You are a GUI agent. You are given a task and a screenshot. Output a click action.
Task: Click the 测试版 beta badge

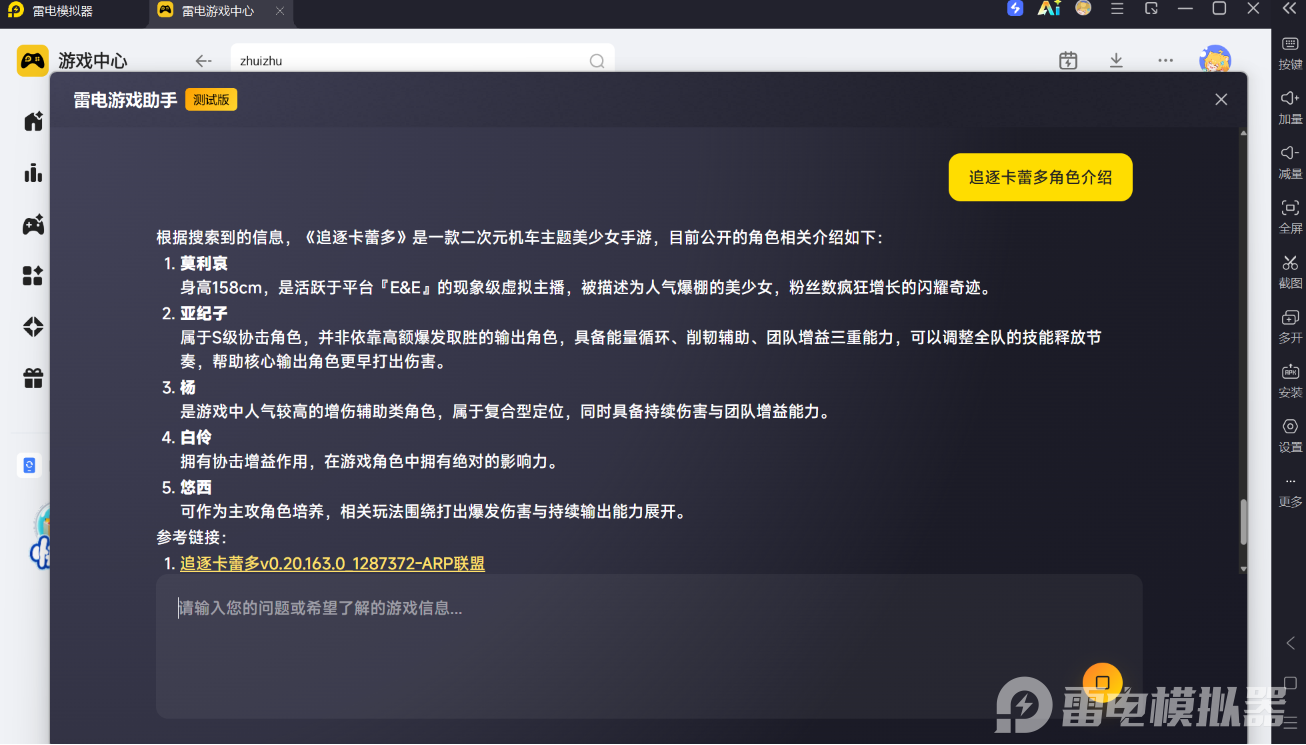coord(211,100)
